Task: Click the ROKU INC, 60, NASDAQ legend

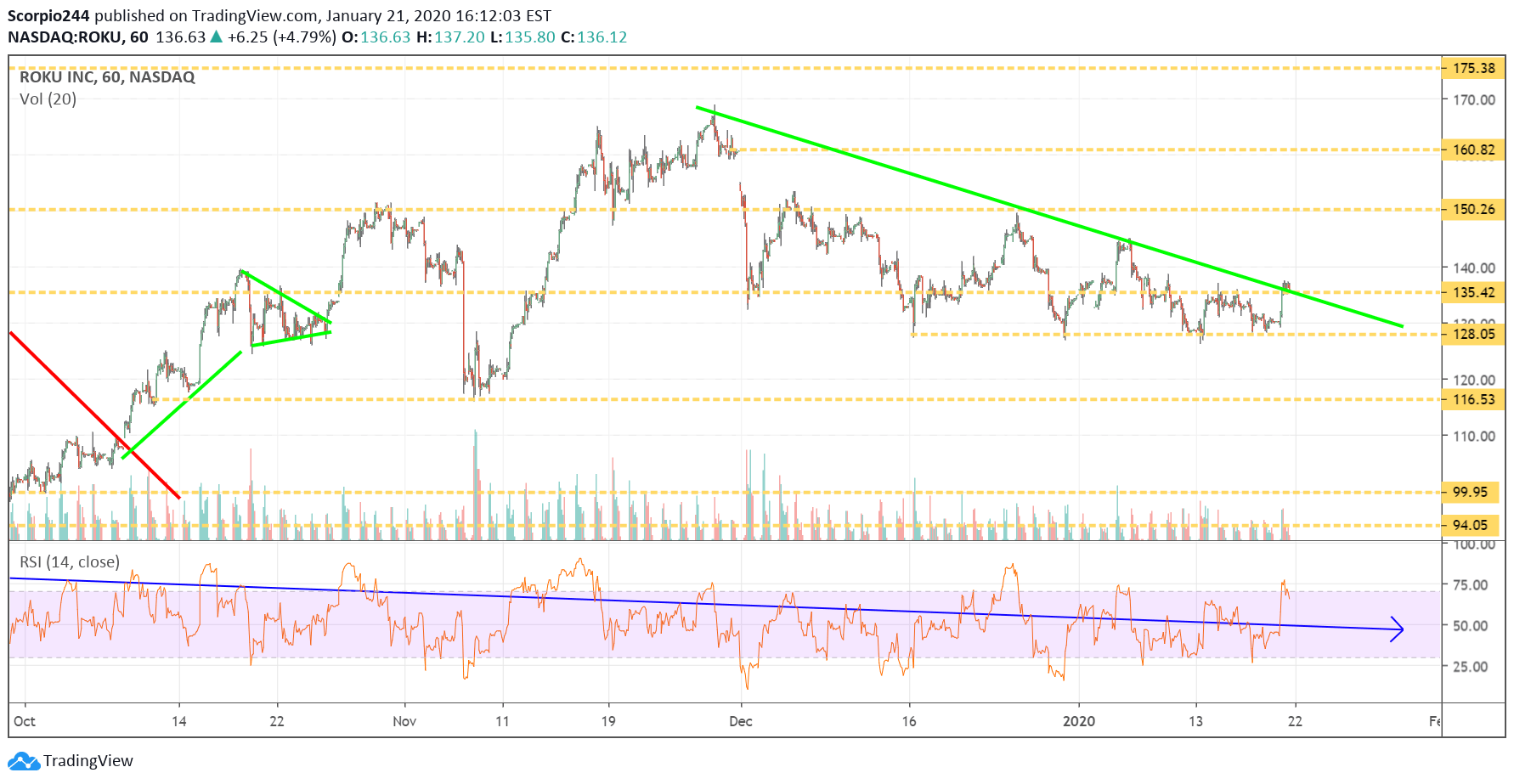Action: tap(107, 77)
